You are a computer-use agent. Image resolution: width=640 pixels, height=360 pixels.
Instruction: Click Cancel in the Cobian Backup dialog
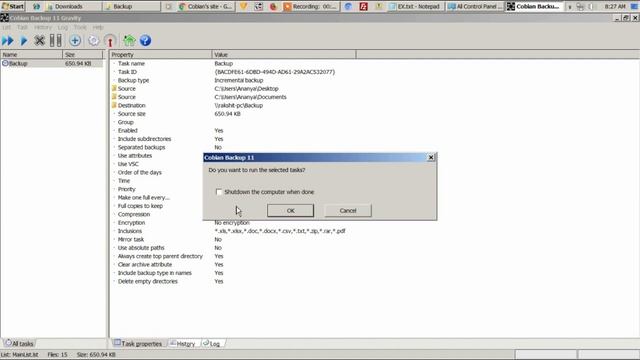click(x=348, y=210)
